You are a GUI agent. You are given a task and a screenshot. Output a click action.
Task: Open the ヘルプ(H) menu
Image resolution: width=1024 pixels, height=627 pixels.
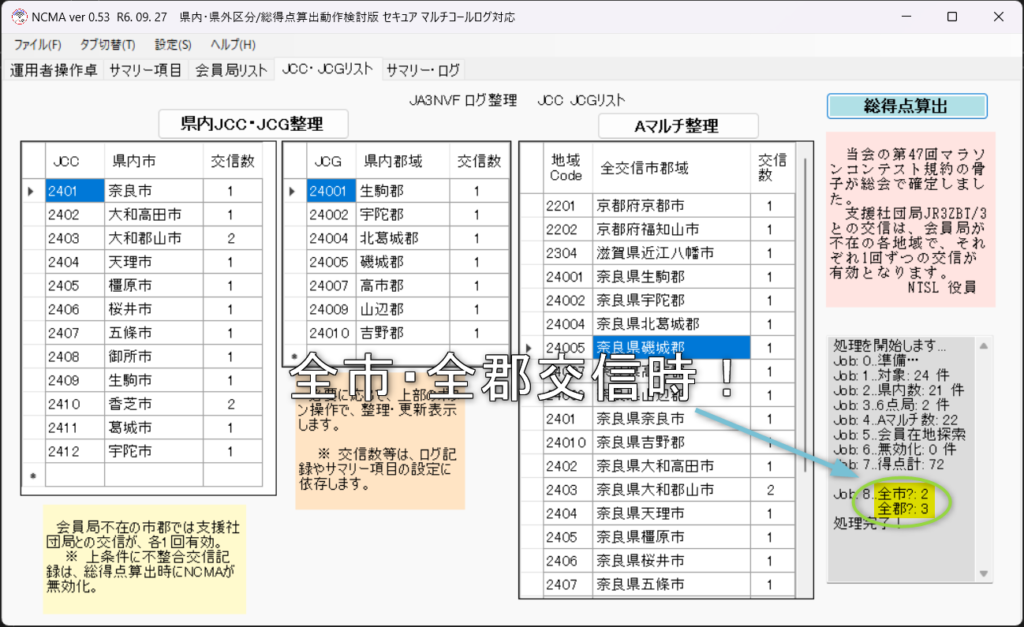(x=232, y=45)
